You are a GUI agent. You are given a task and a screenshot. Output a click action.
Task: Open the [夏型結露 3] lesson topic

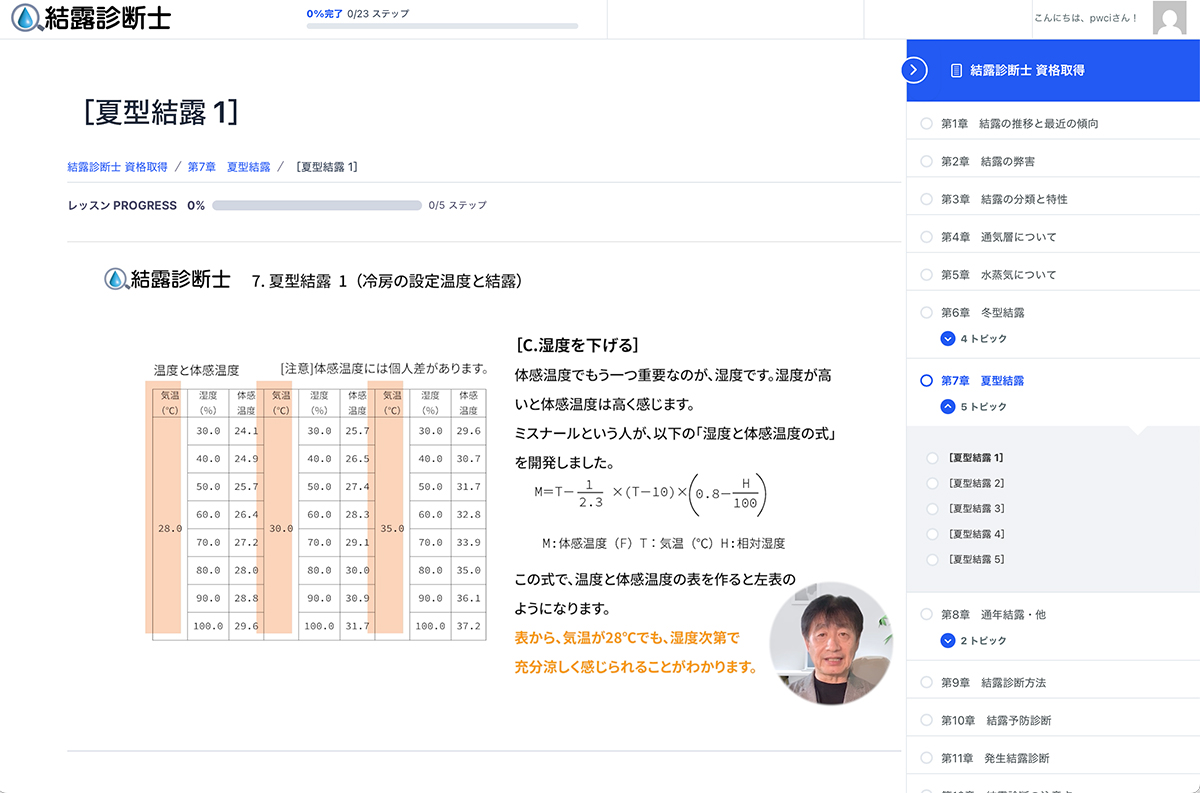[976, 509]
